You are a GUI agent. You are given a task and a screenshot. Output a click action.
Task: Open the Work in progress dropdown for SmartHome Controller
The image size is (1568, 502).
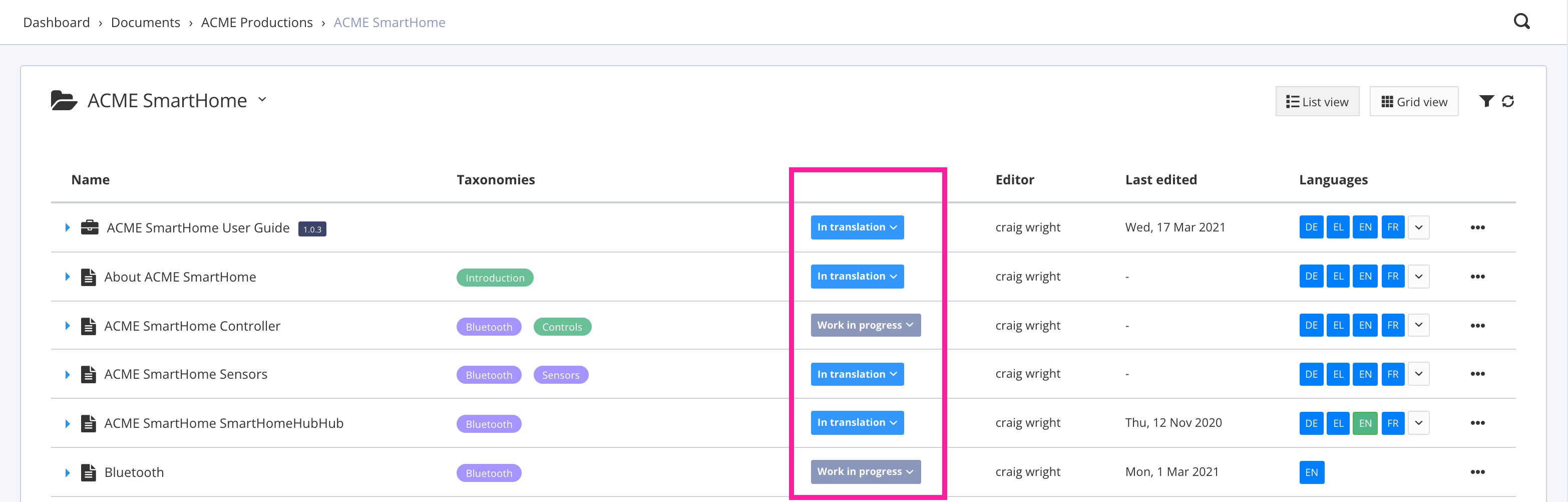click(x=865, y=325)
